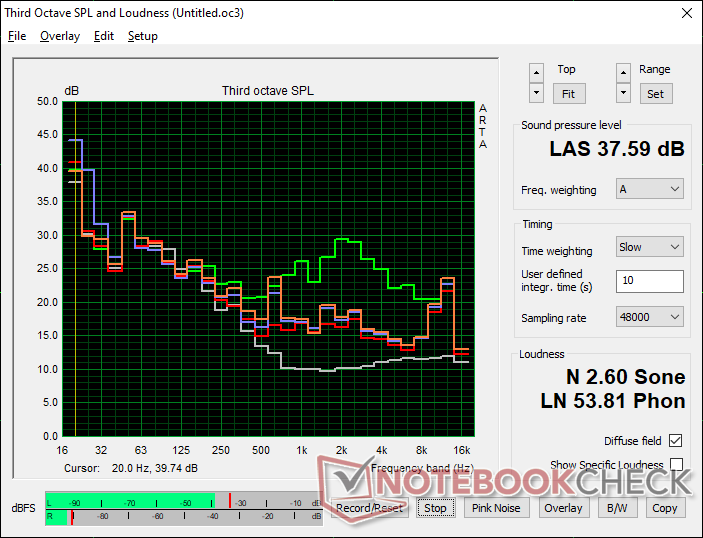Open the Sampling rate dropdown
This screenshot has width=703, height=538.
tap(650, 317)
